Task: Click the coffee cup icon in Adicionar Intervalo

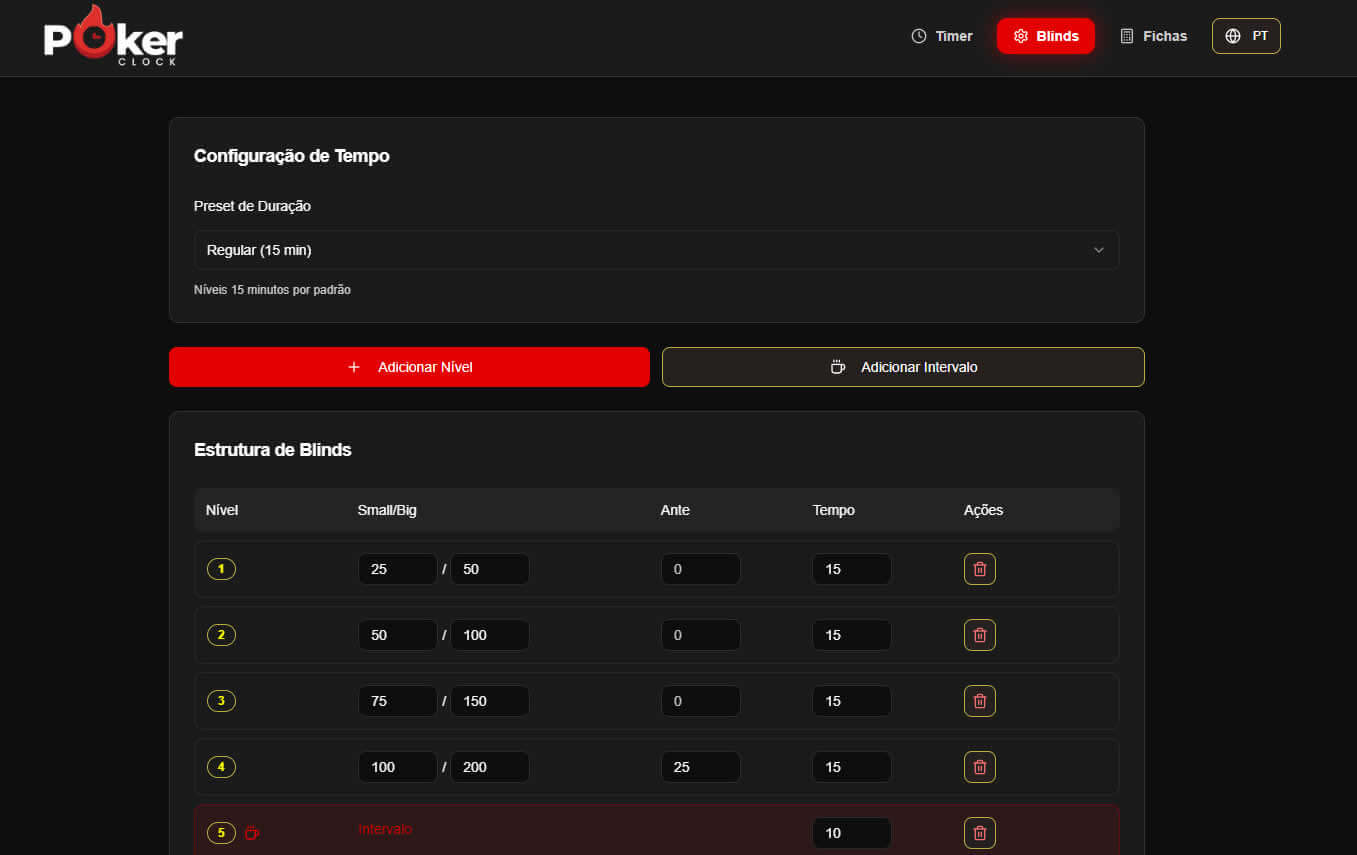Action: click(839, 367)
